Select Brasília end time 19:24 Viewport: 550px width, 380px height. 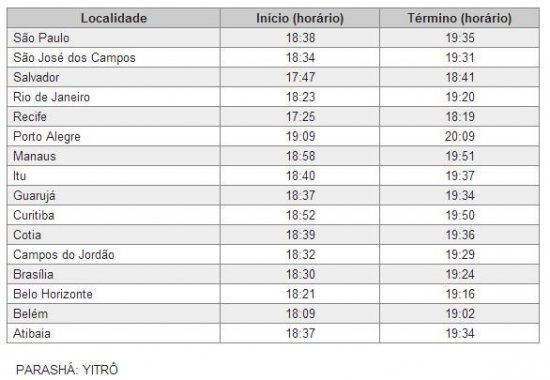[x=460, y=274]
